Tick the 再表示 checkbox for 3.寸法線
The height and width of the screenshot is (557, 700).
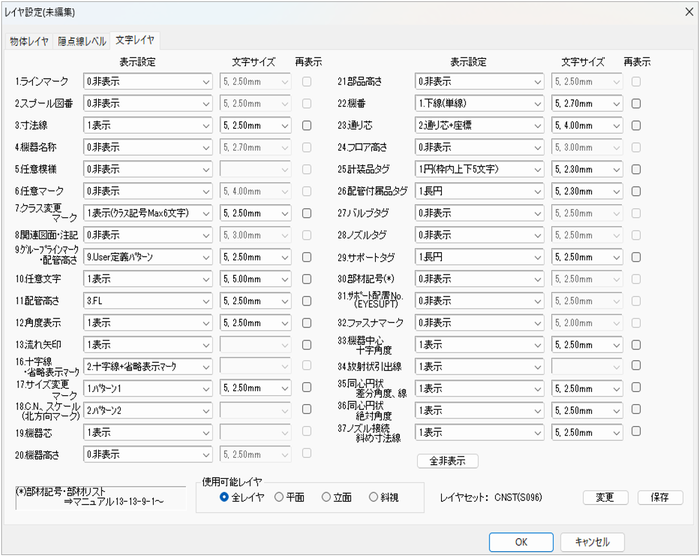coord(307,125)
